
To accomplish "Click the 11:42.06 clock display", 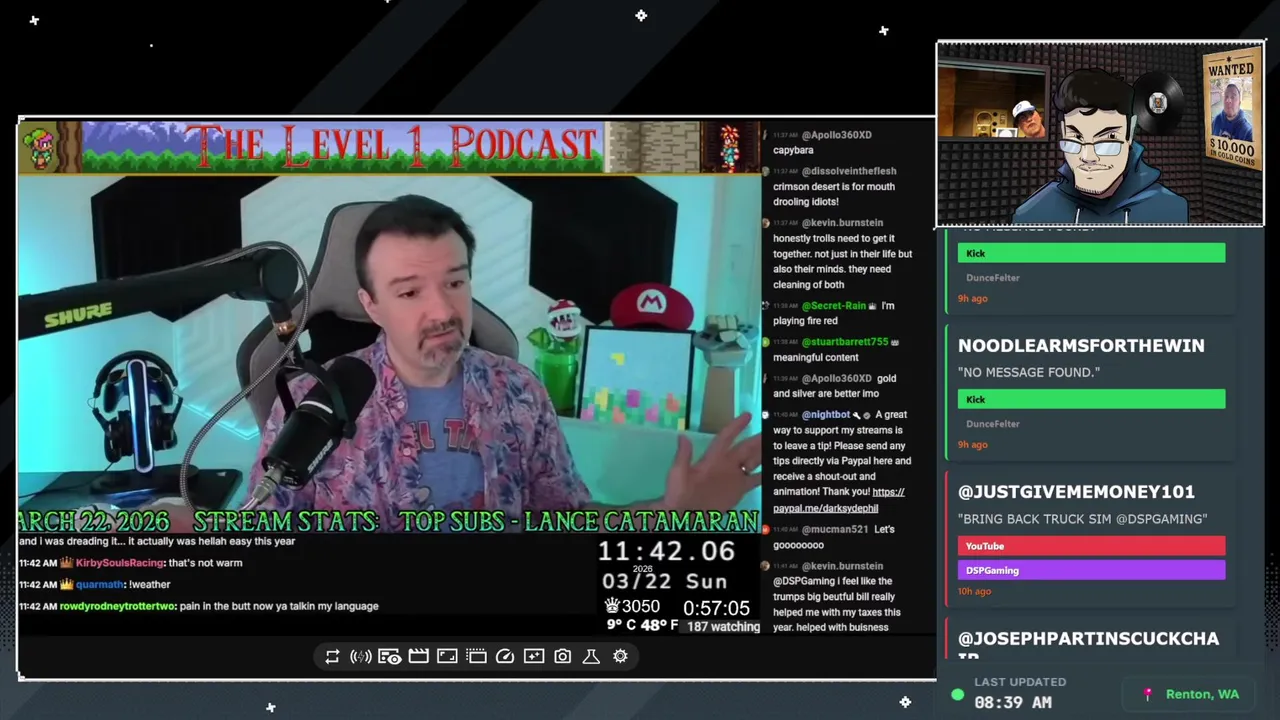I will [666, 551].
